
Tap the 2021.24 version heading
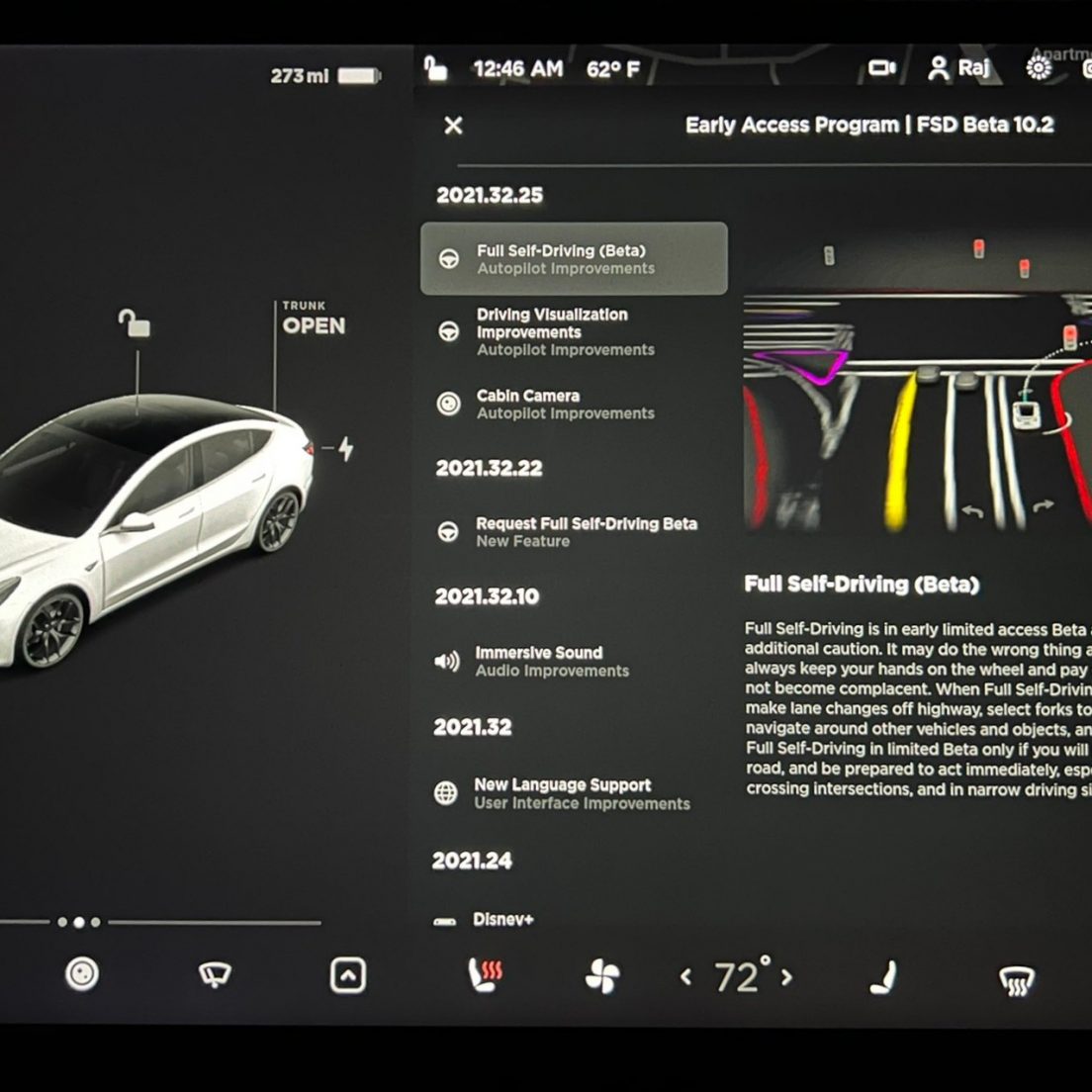click(x=472, y=861)
